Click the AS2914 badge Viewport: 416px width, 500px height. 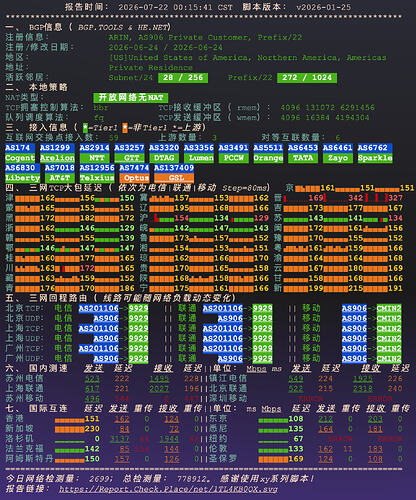coord(94,148)
